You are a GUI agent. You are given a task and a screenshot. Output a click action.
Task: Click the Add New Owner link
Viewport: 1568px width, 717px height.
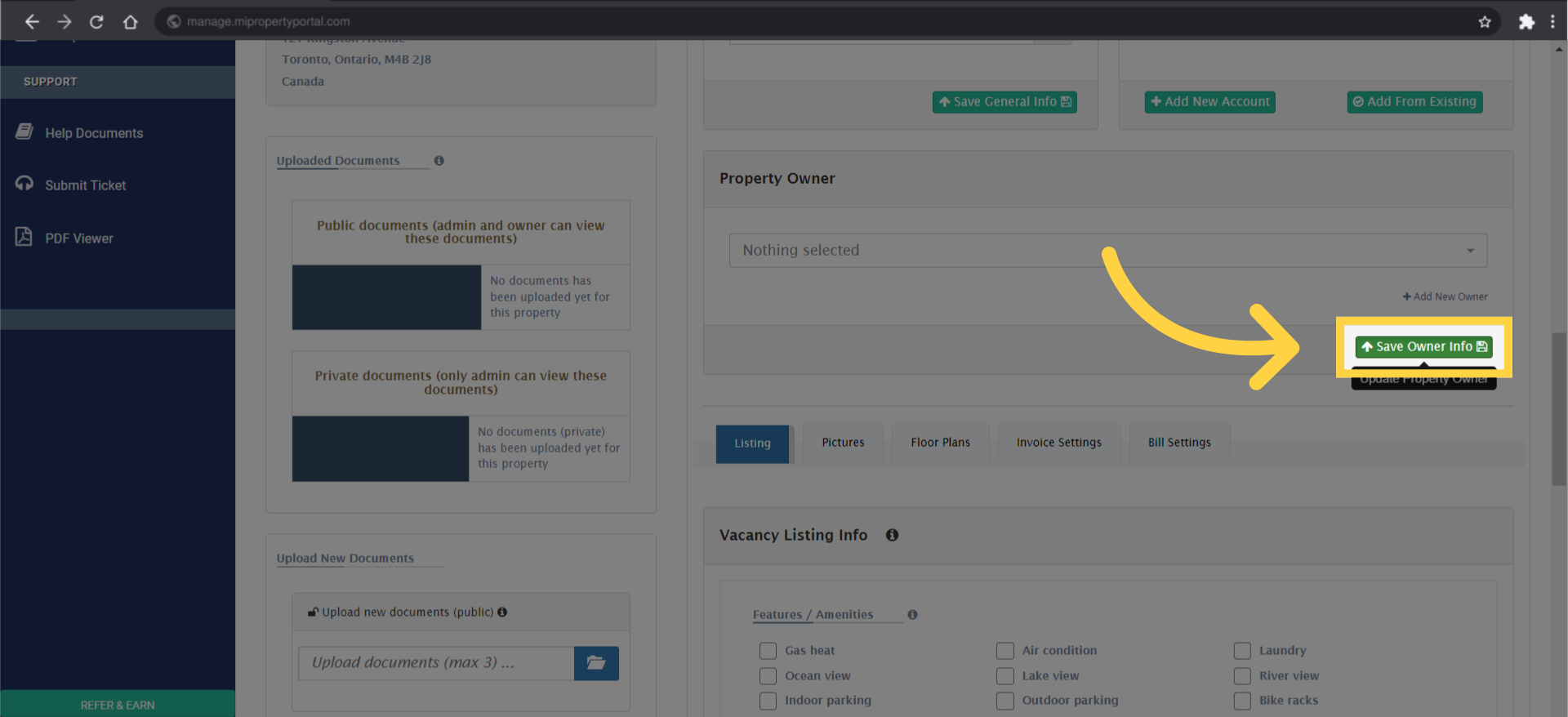1445,296
